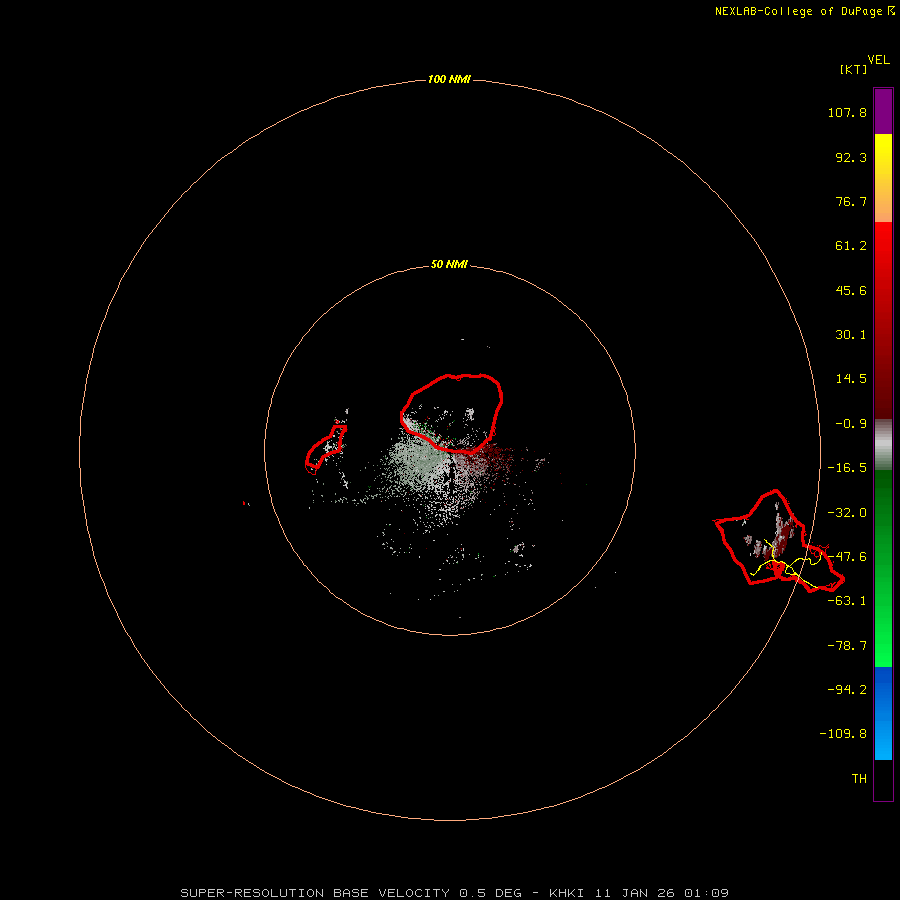
Task: Click the 30.1 legend value
Action: click(x=851, y=335)
